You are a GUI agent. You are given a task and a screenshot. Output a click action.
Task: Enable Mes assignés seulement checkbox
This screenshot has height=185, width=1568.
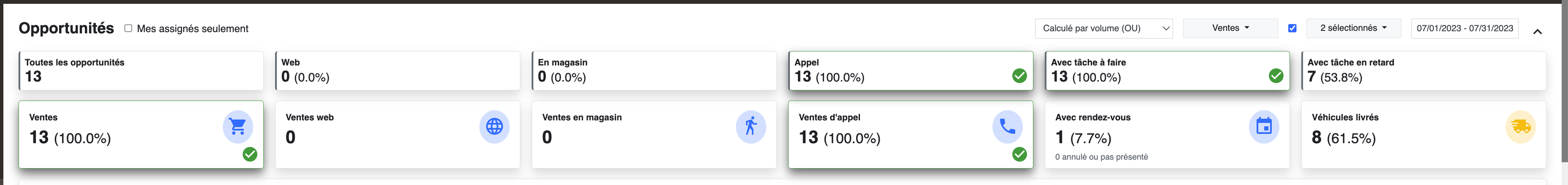pos(128,28)
